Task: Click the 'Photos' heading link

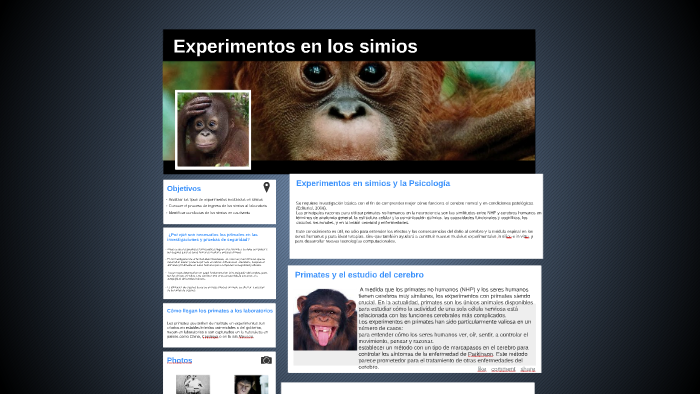Action: click(179, 360)
